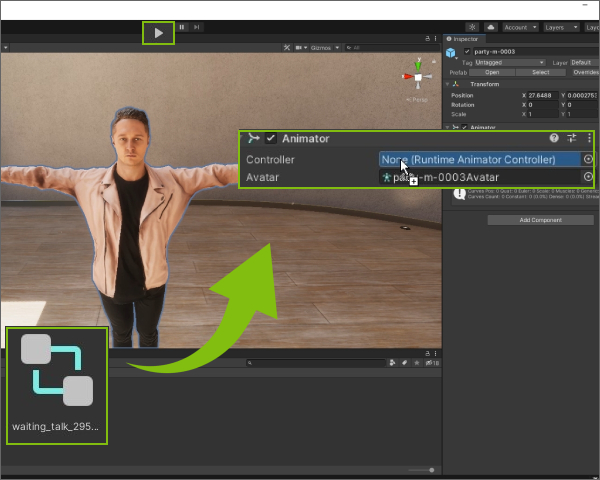Click the grey bottom cone on orientation gizmo

(418, 85)
